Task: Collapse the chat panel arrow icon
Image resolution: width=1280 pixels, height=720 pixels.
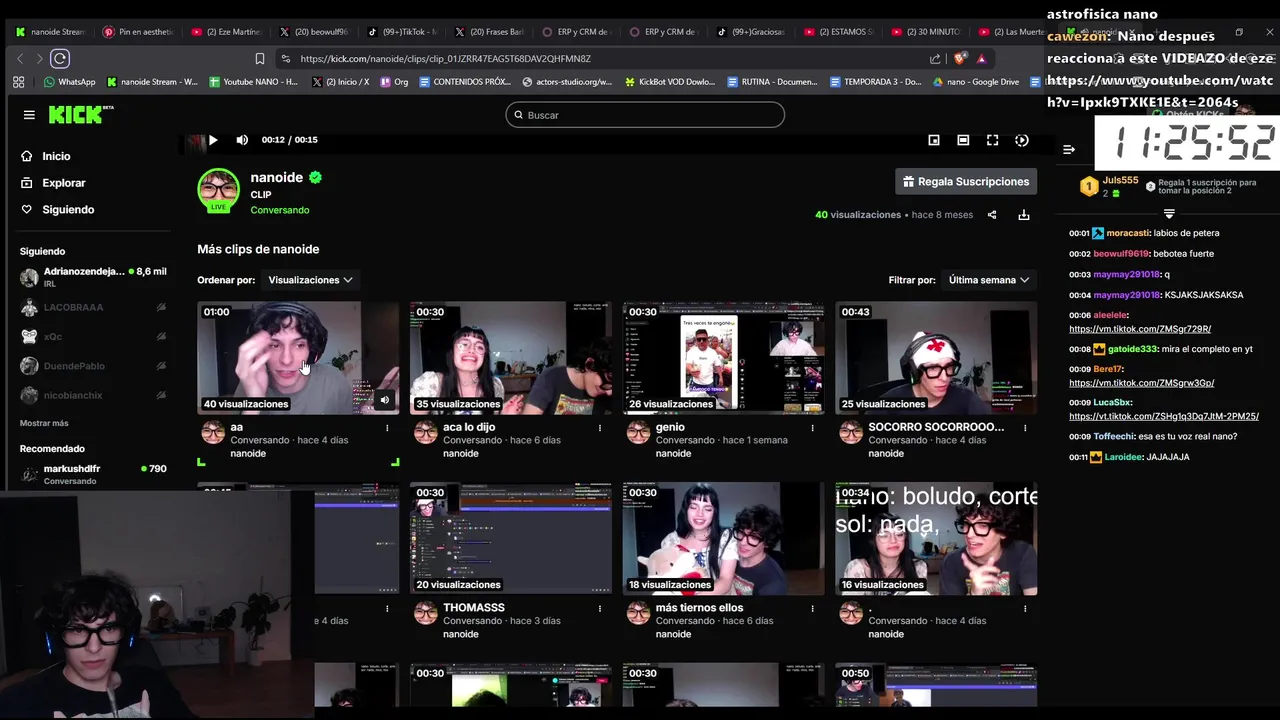Action: (x=1069, y=149)
